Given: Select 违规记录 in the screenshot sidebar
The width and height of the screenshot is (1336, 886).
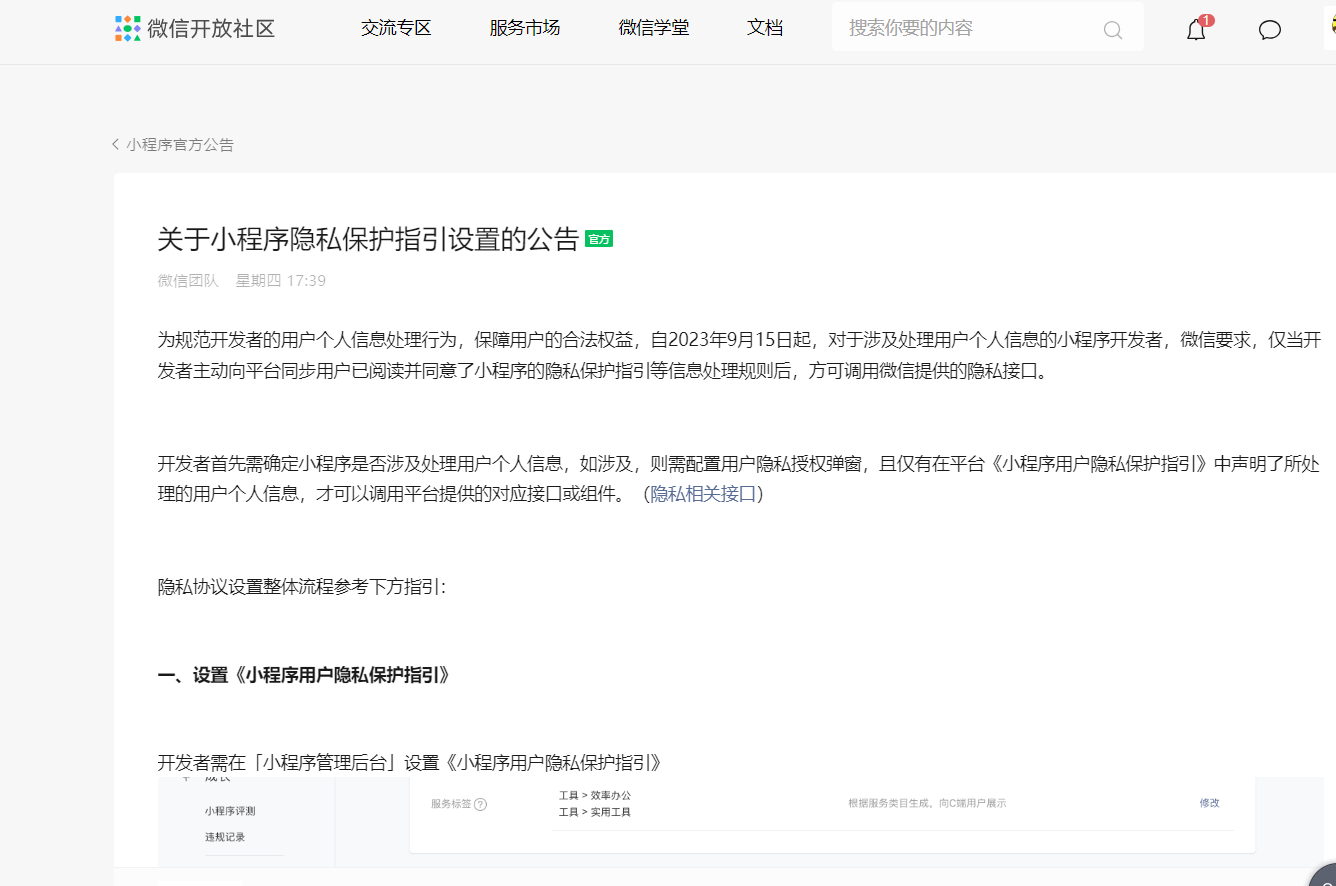Looking at the screenshot, I should point(225,837).
